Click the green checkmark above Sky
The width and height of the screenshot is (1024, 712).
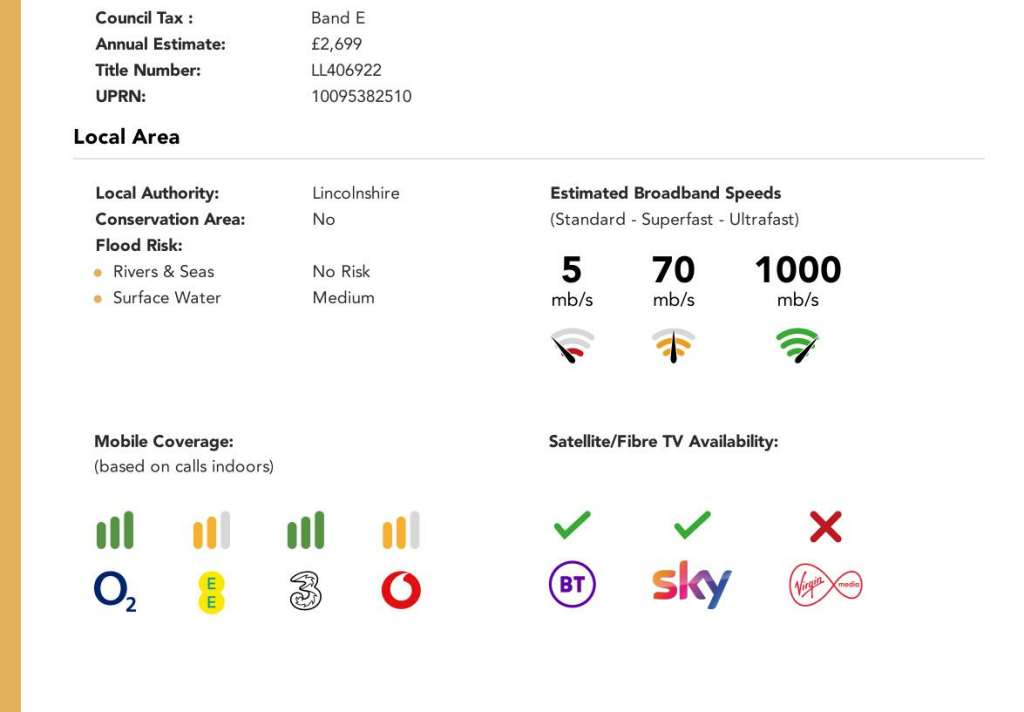tap(692, 525)
